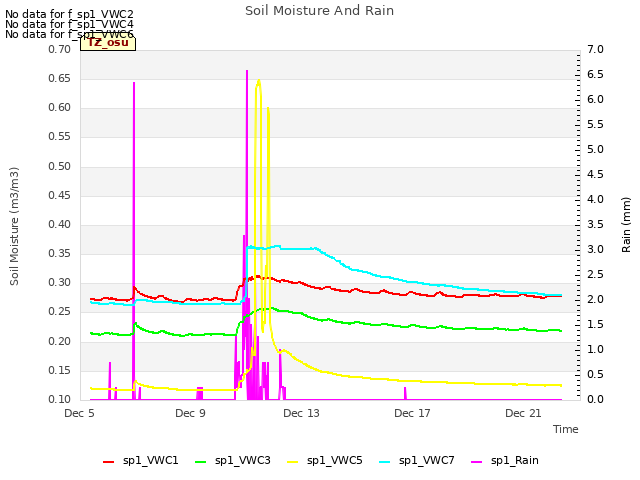Click the 0.35 soil moisture tick label

(60, 253)
